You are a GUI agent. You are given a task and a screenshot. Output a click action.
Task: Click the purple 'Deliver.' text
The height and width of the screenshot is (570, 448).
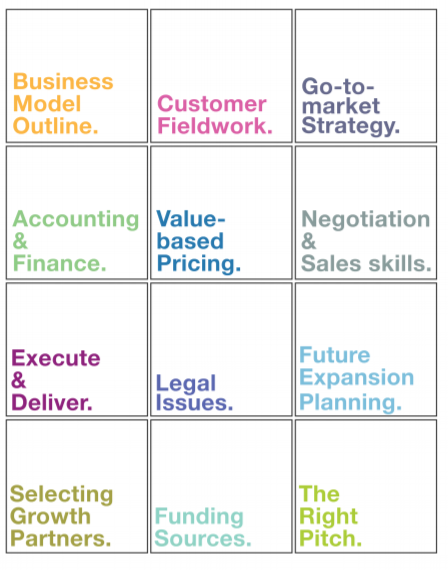point(52,403)
